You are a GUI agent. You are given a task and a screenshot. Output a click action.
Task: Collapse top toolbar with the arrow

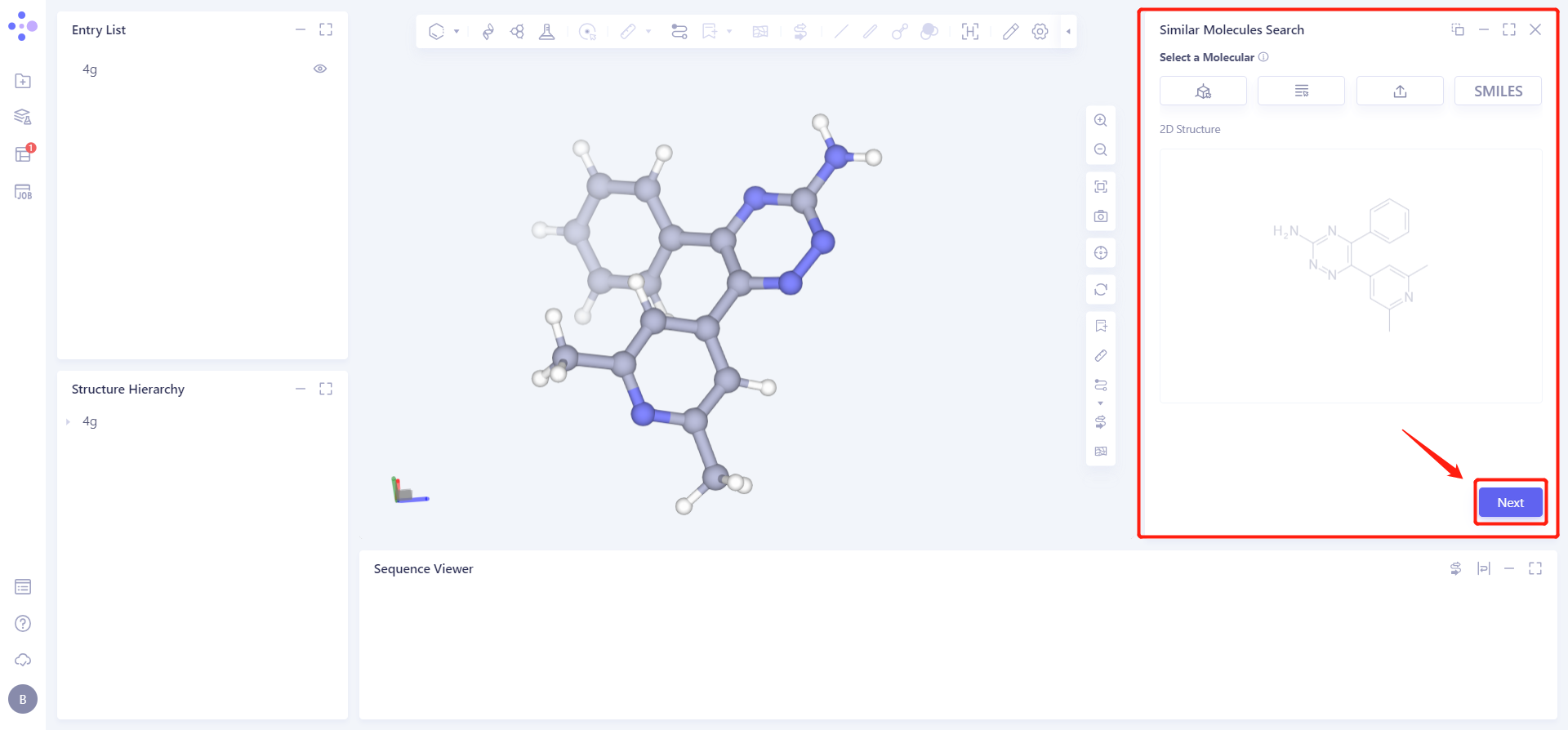click(1068, 31)
